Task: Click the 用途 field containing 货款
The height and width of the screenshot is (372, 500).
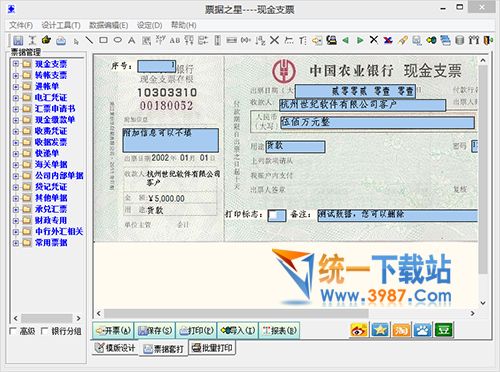Action: tap(295, 147)
